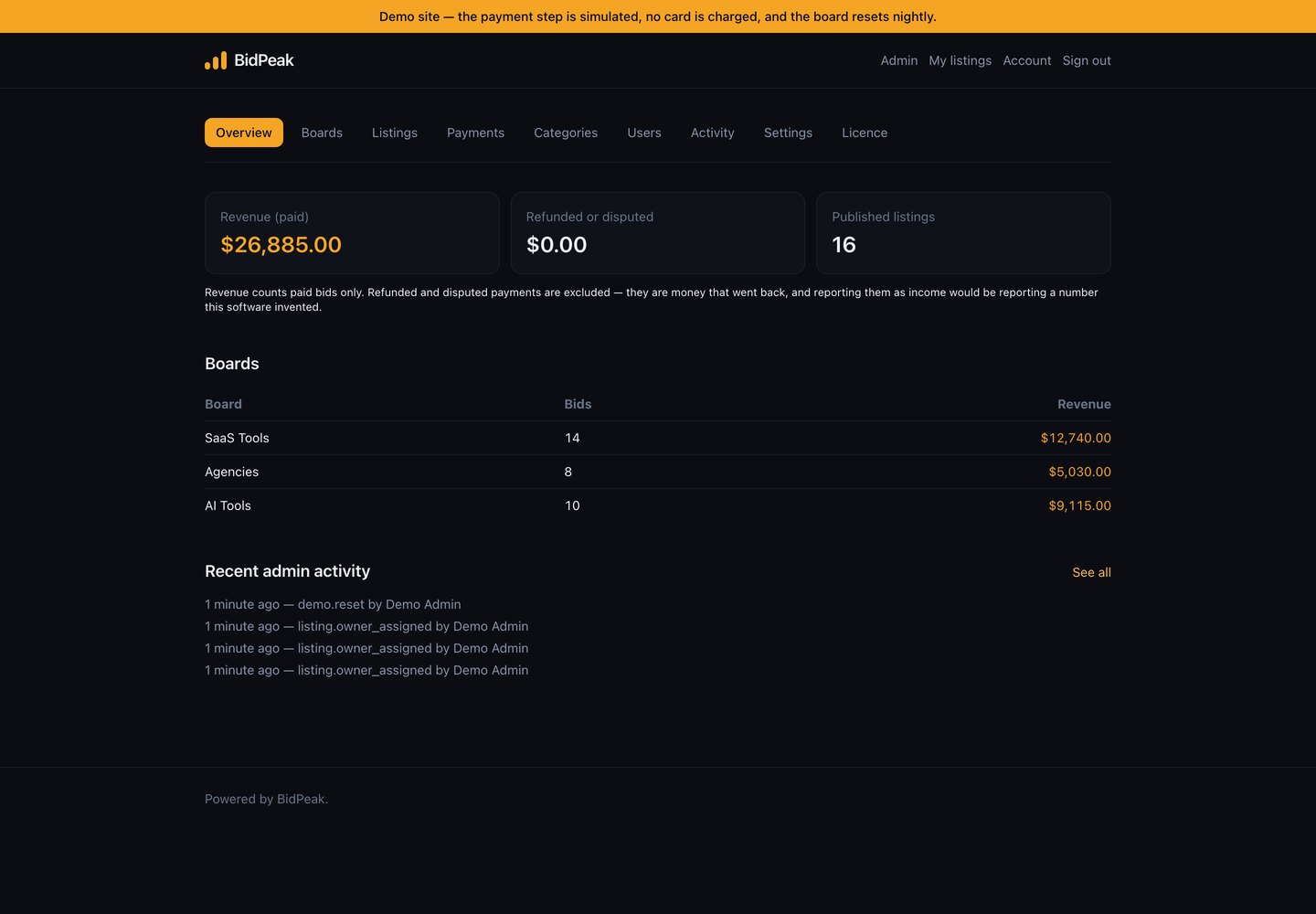Open the Overview tab
This screenshot has height=914, width=1316.
point(244,133)
